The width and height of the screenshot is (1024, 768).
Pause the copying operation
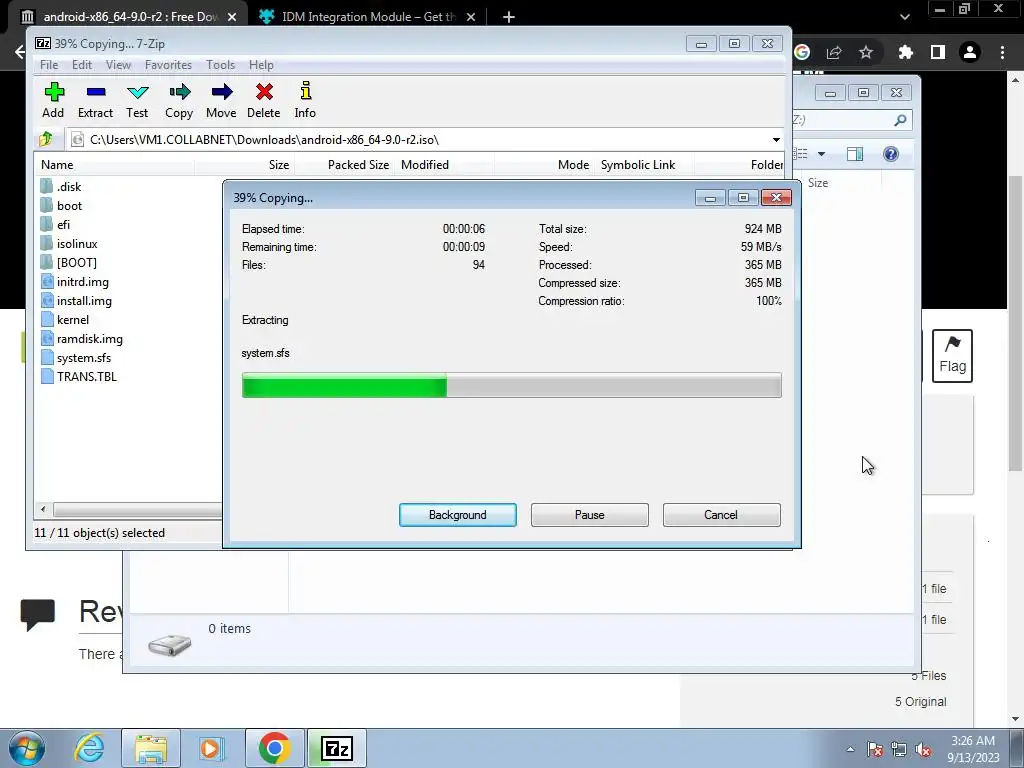pyautogui.click(x=590, y=515)
